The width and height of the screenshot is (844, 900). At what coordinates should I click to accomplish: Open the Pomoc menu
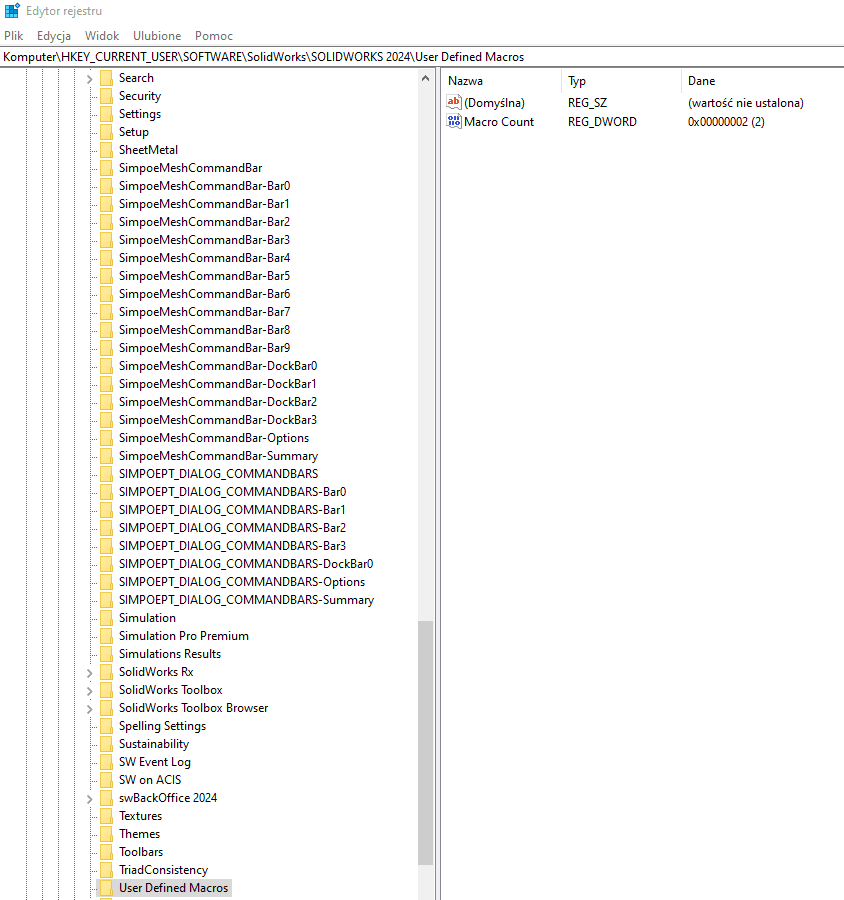point(214,36)
